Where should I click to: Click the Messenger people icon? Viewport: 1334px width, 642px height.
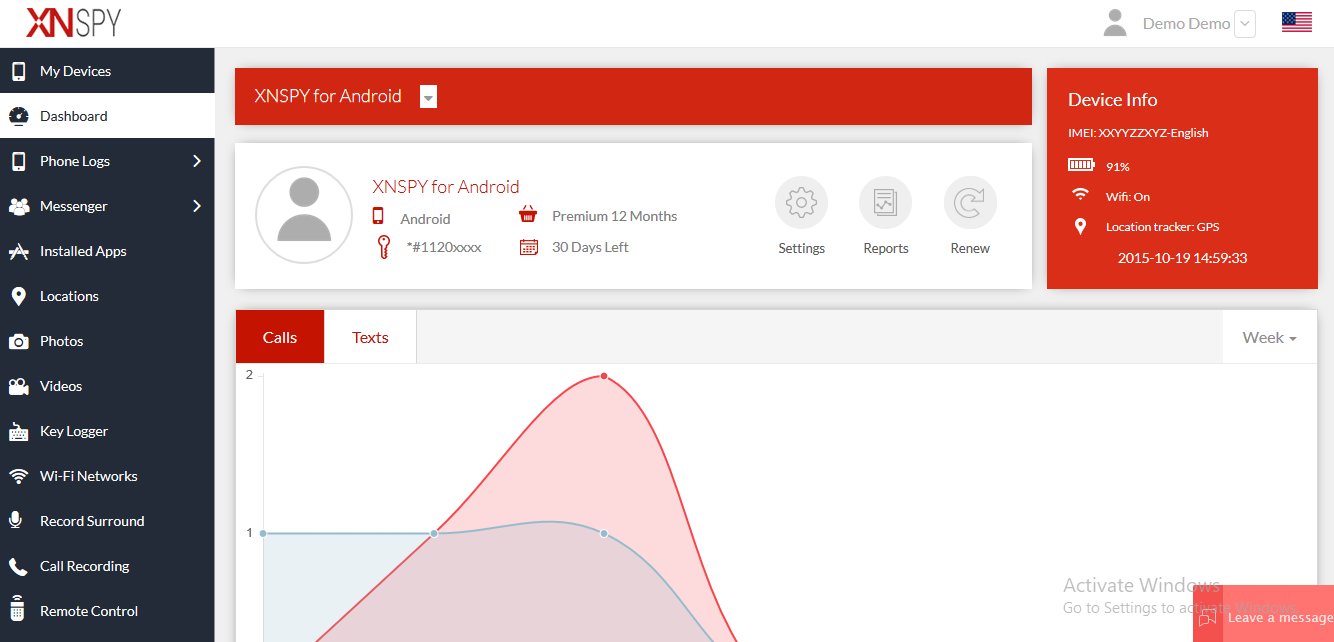[x=18, y=206]
